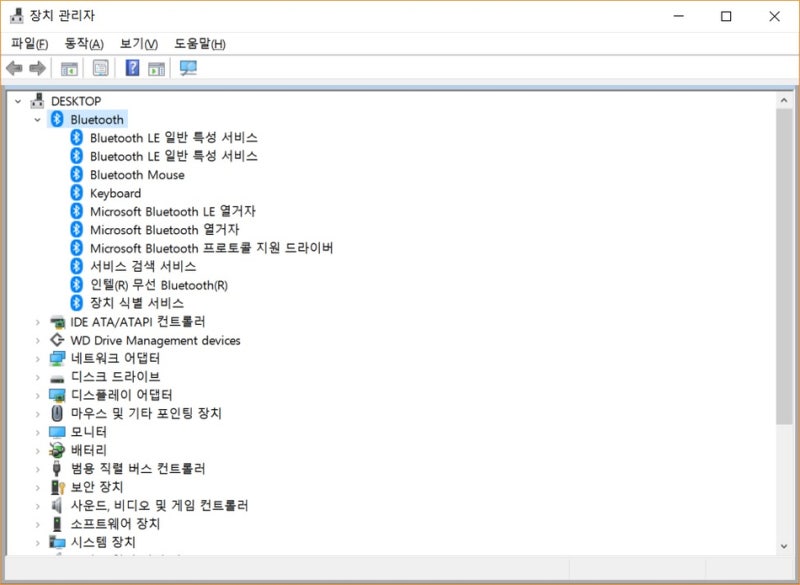The height and width of the screenshot is (585, 800).
Task: Click the 시스템 장치 icon
Action: [57, 542]
